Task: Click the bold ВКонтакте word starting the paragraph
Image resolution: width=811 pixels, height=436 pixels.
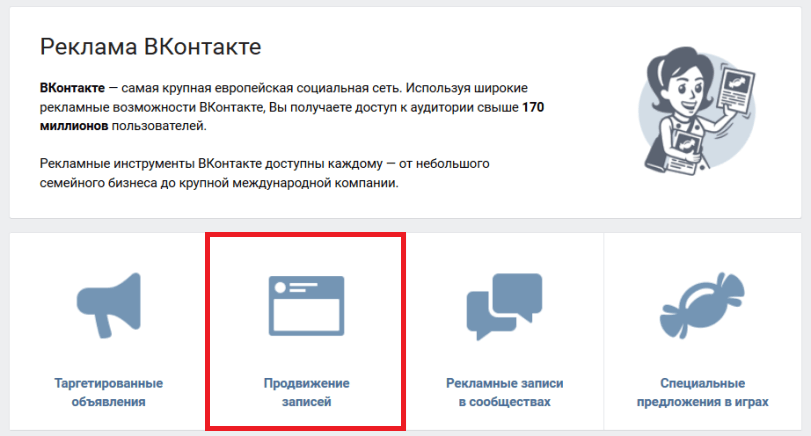Action: point(72,88)
